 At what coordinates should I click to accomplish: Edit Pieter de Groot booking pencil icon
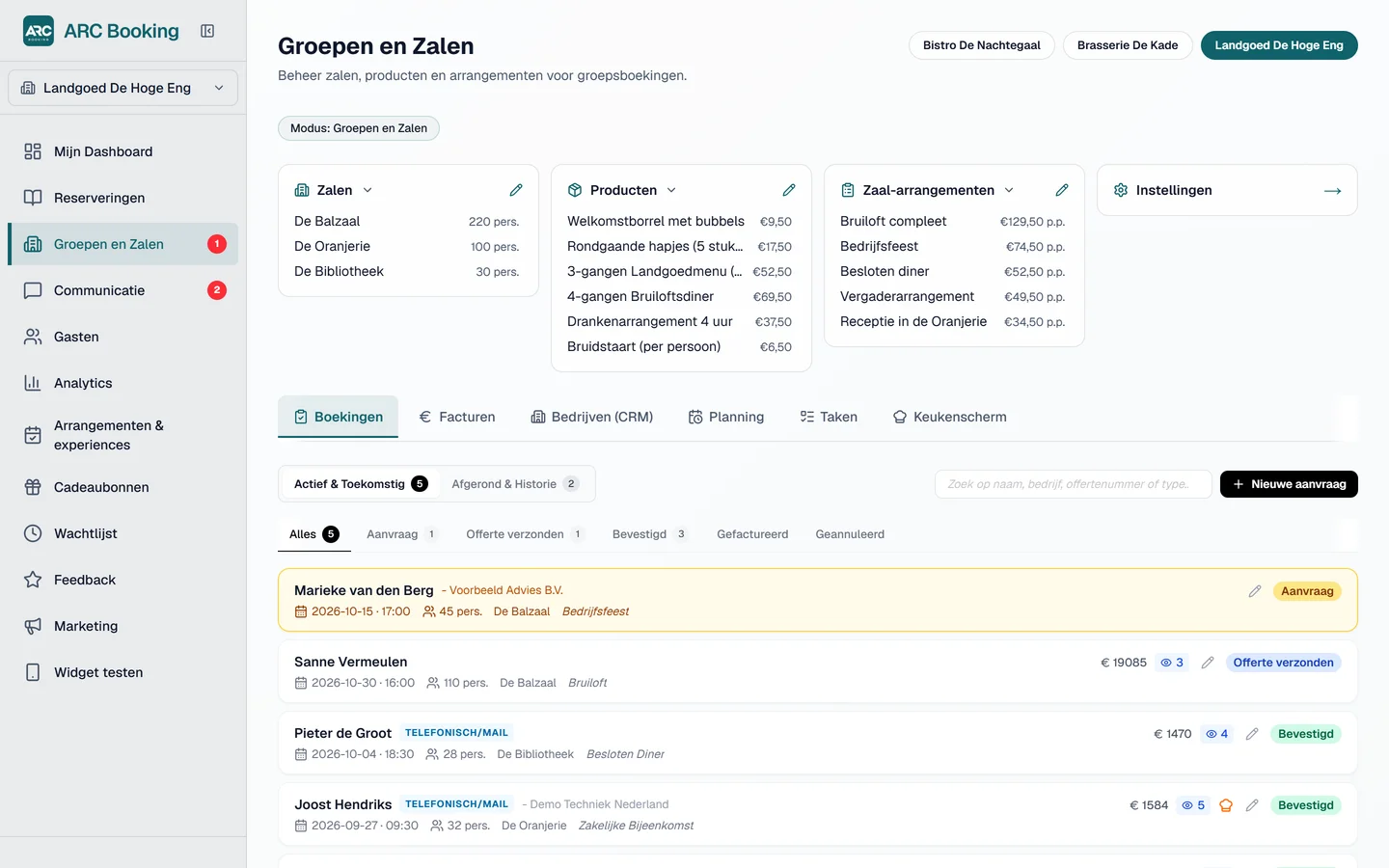coord(1252,734)
